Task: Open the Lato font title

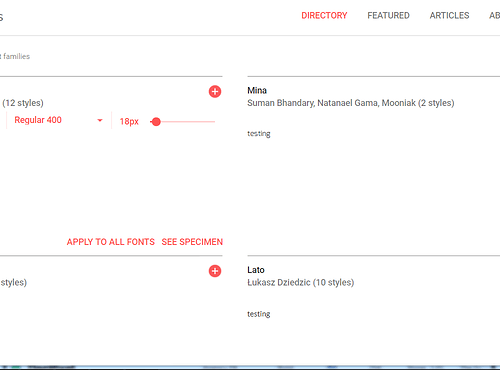Action: click(256, 270)
